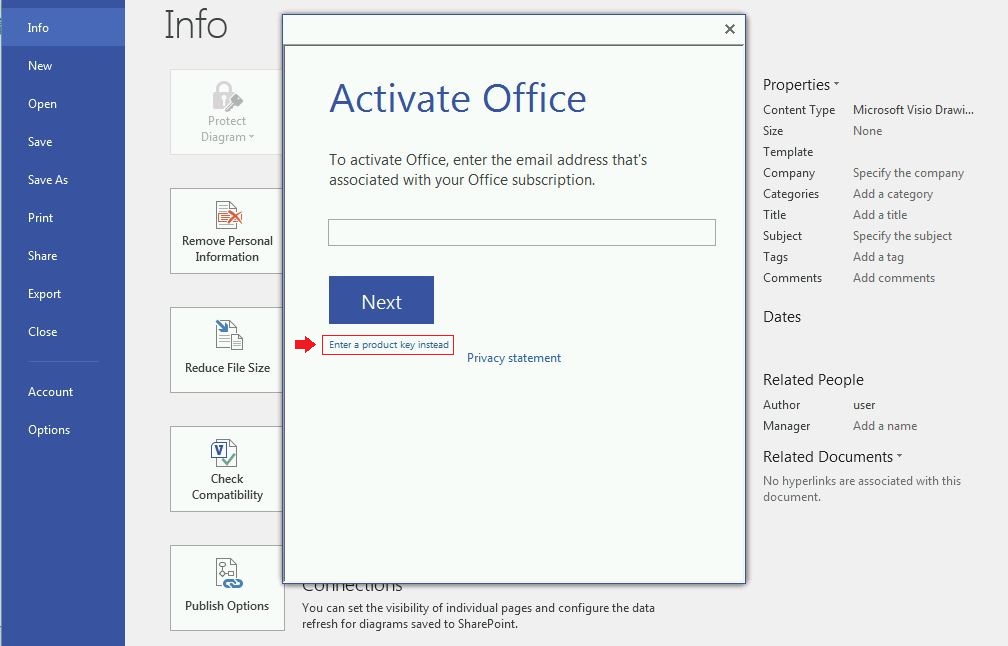Click the Next button
This screenshot has height=646, width=1008.
point(381,300)
